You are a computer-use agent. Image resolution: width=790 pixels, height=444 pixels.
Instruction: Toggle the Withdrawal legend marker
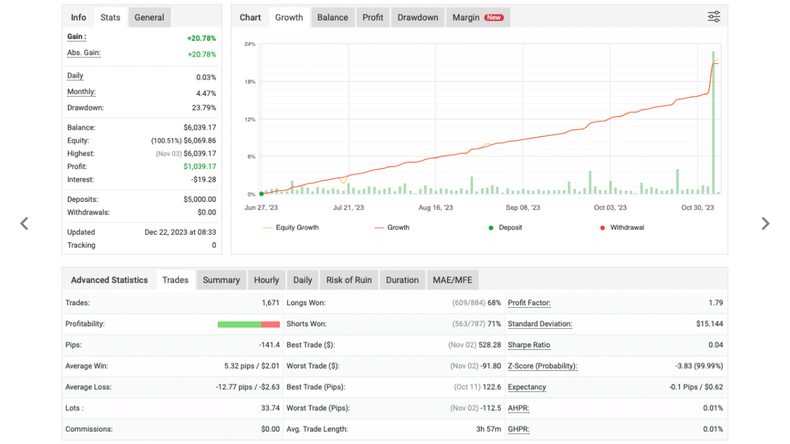(622, 227)
